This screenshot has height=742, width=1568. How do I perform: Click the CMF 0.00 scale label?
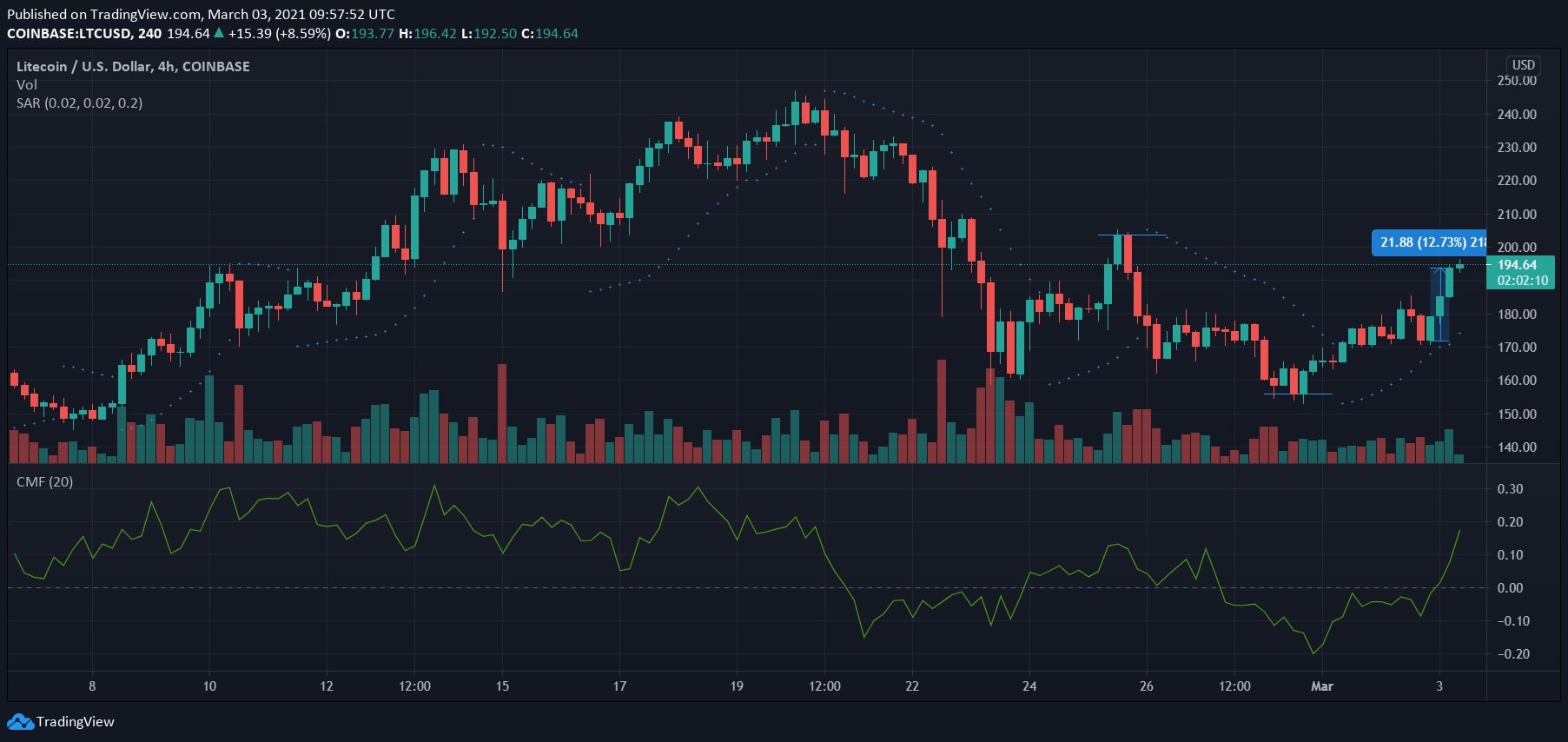(x=1510, y=587)
